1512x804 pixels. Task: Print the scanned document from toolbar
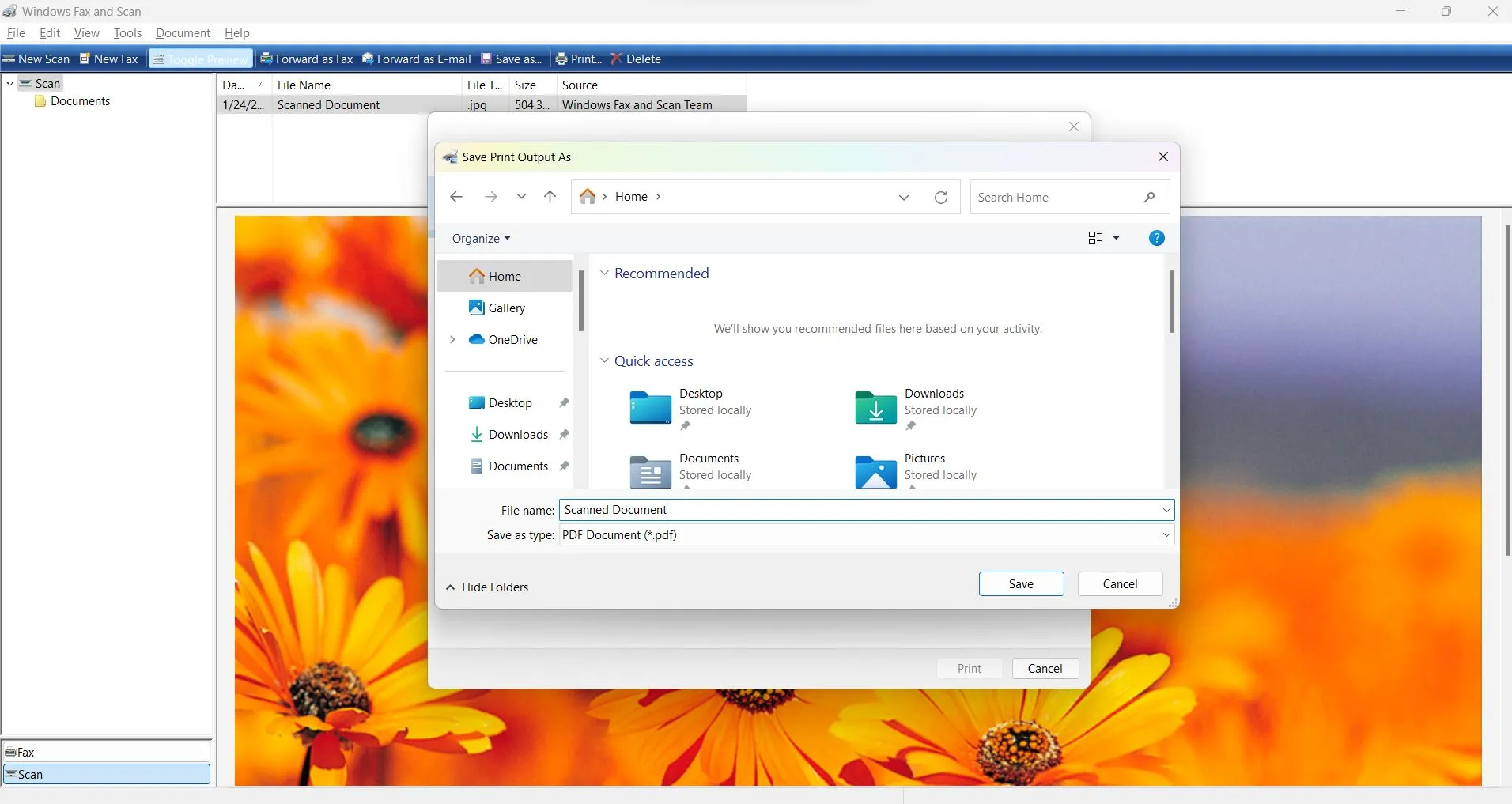pyautogui.click(x=577, y=59)
